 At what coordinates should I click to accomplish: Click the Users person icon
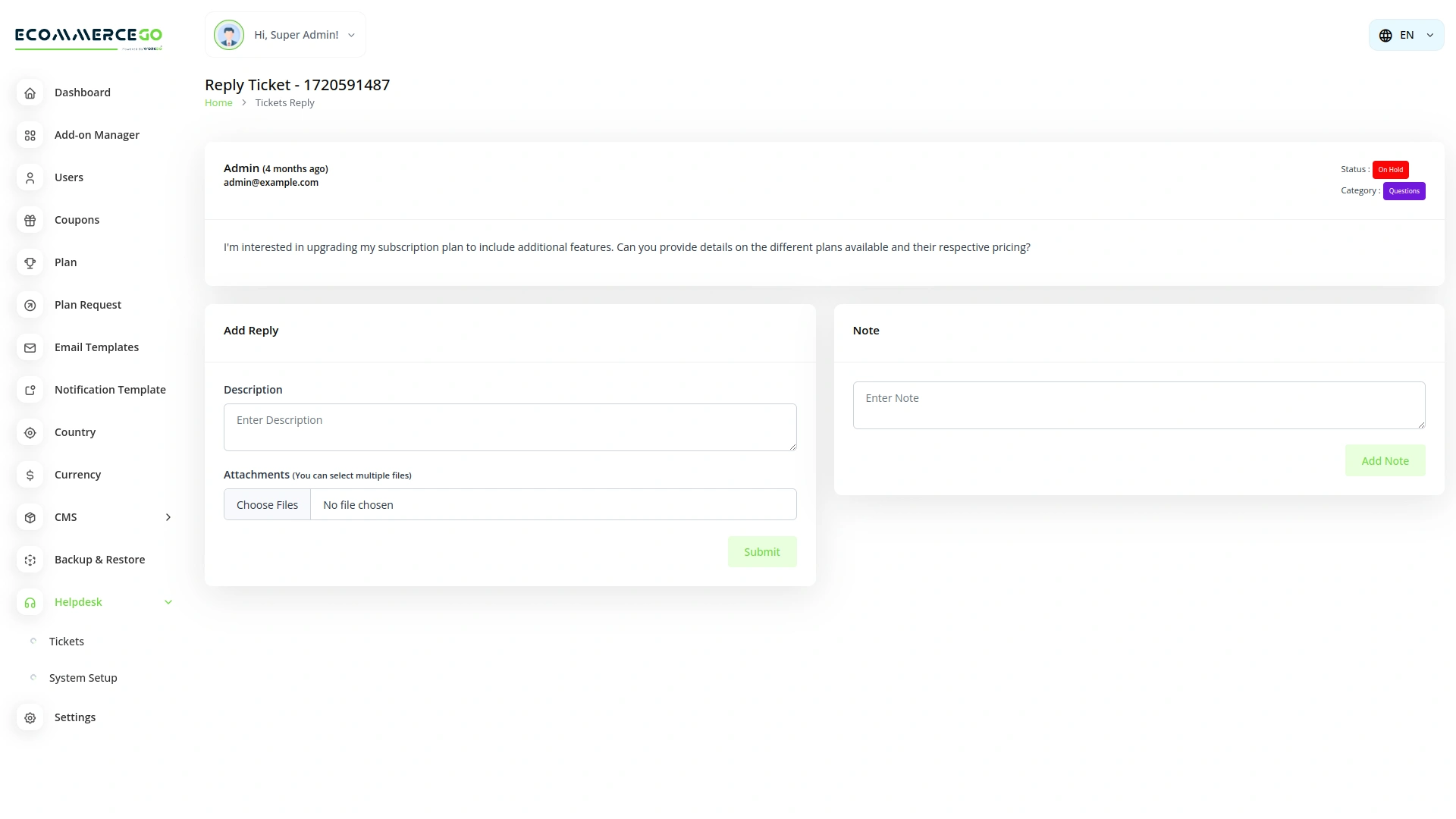click(x=30, y=177)
